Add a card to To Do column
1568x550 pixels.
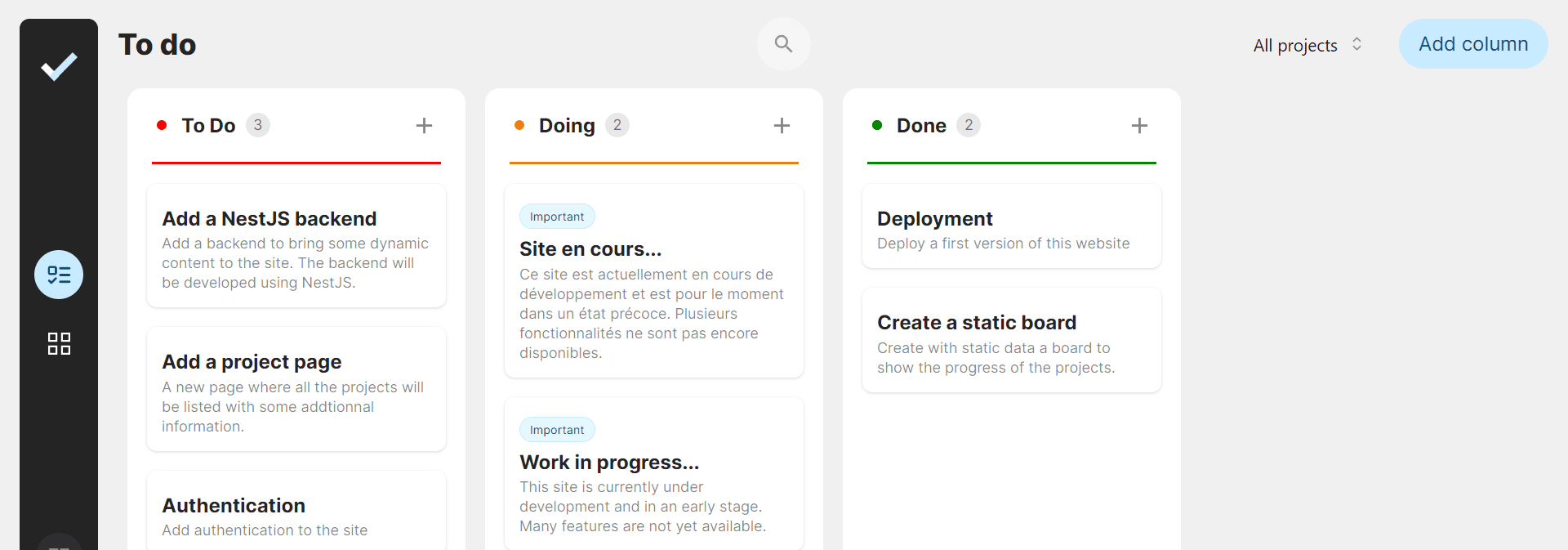tap(424, 126)
